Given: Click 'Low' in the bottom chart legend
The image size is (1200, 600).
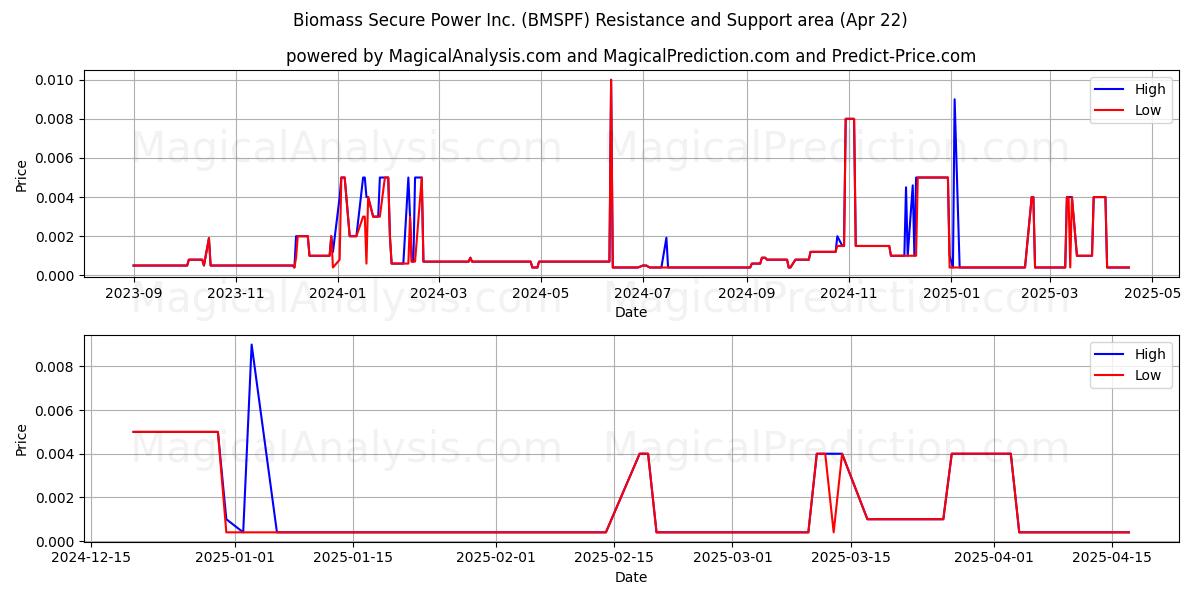Looking at the screenshot, I should [1148, 376].
